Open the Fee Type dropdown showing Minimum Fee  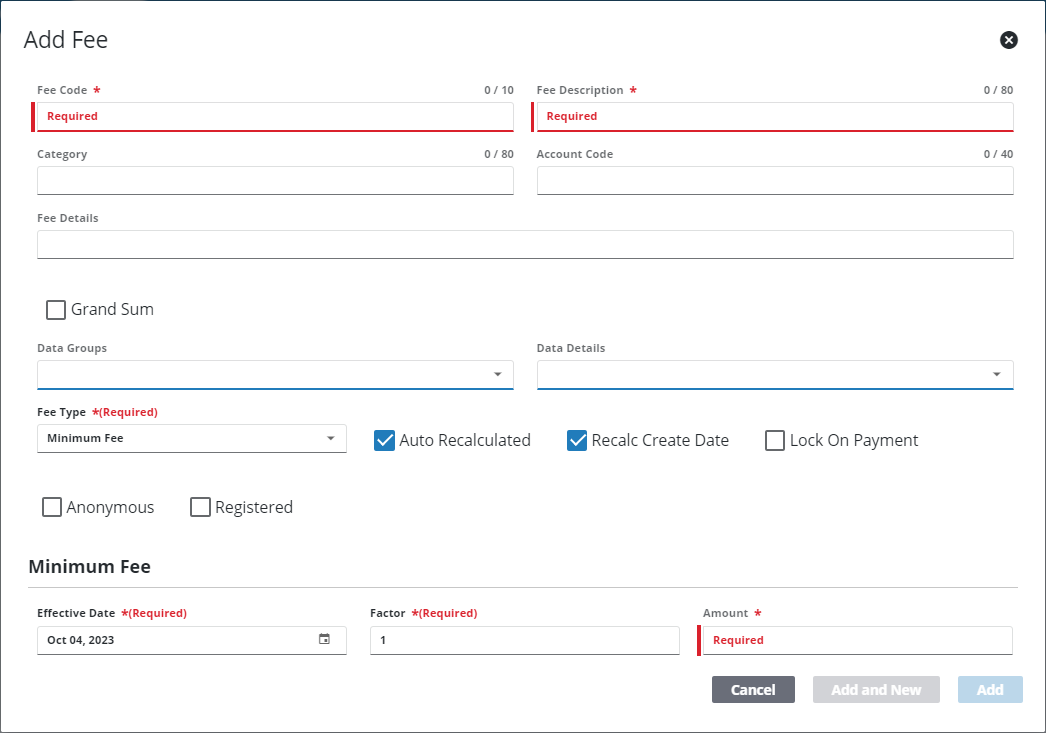coord(192,438)
